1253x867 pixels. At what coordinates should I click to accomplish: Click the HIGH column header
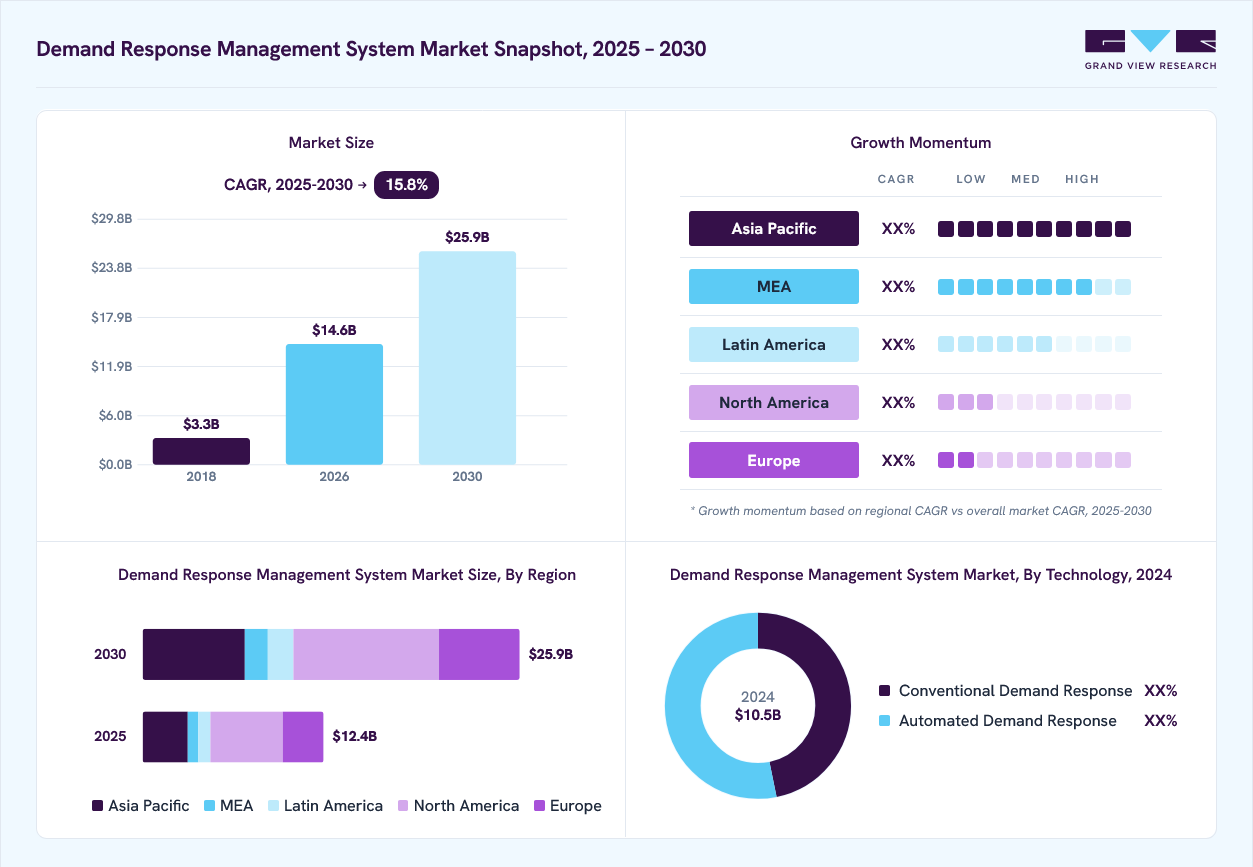(1082, 179)
